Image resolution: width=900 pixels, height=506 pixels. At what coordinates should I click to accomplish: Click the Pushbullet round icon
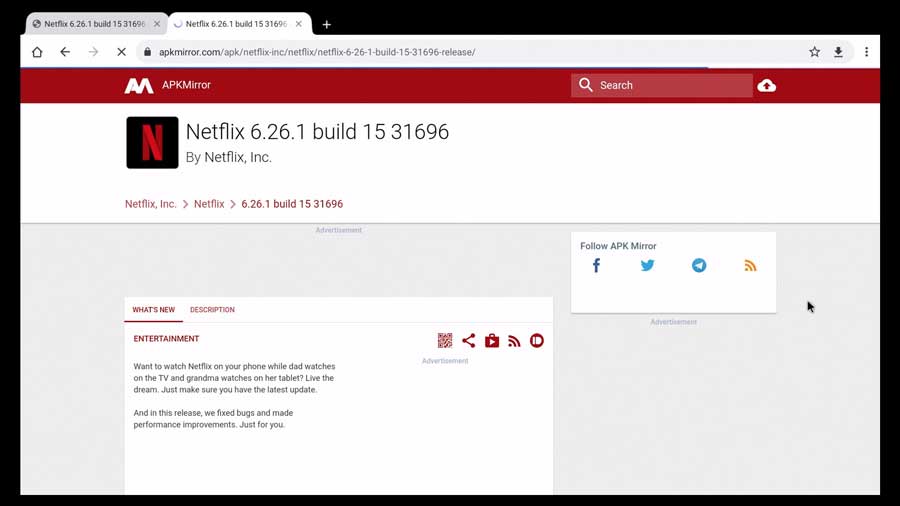tap(537, 341)
